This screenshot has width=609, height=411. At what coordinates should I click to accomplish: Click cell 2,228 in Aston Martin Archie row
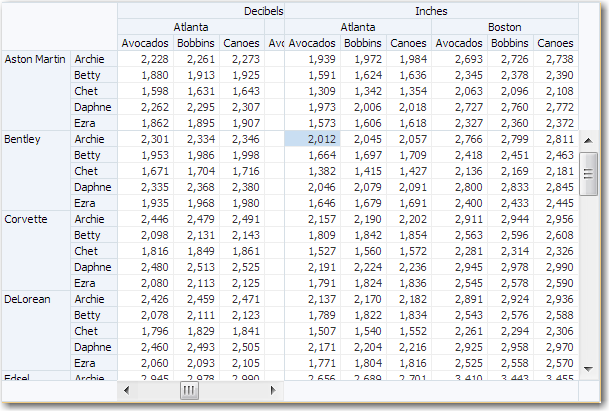point(145,59)
